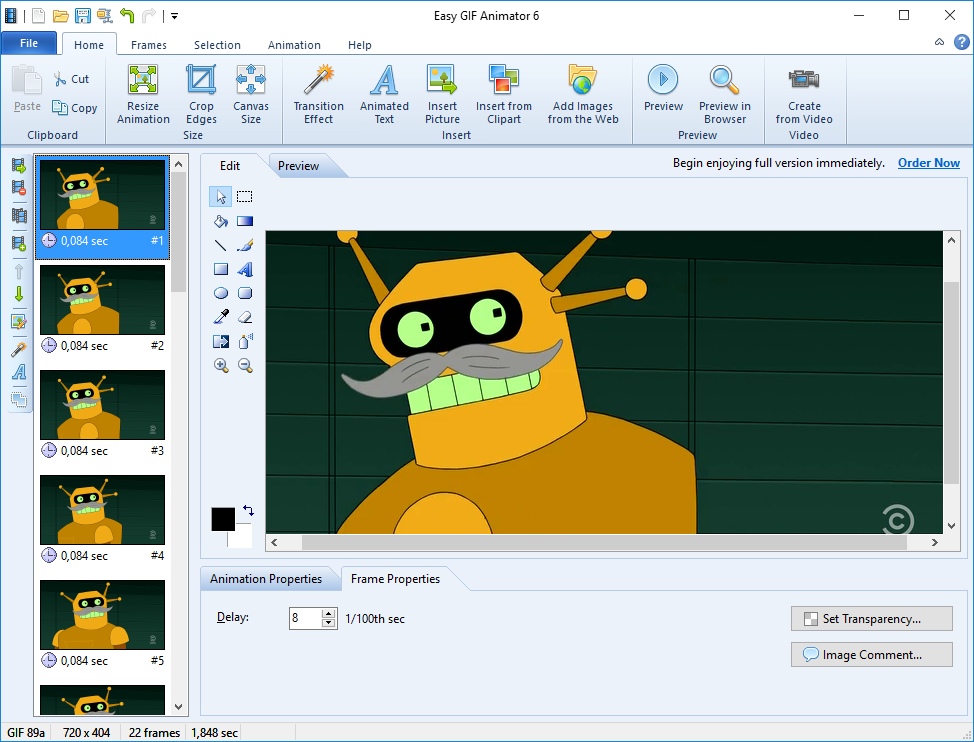Open the Animation ribbon tab
Screen dimensions: 974x742
coord(294,45)
